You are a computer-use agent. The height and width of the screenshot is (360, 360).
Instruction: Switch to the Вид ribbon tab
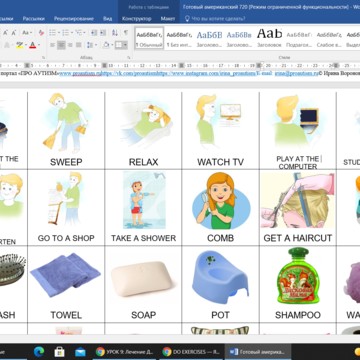pyautogui.click(x=108, y=19)
